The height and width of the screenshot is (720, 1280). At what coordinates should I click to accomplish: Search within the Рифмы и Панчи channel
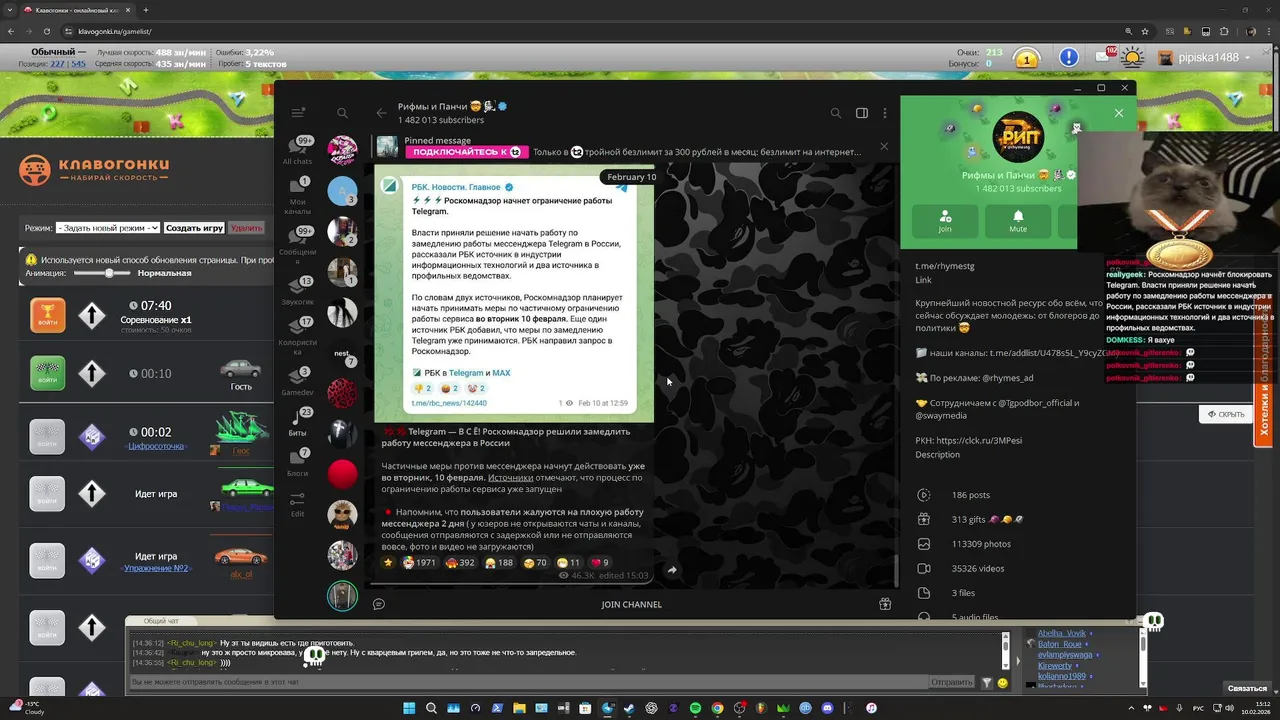(836, 113)
